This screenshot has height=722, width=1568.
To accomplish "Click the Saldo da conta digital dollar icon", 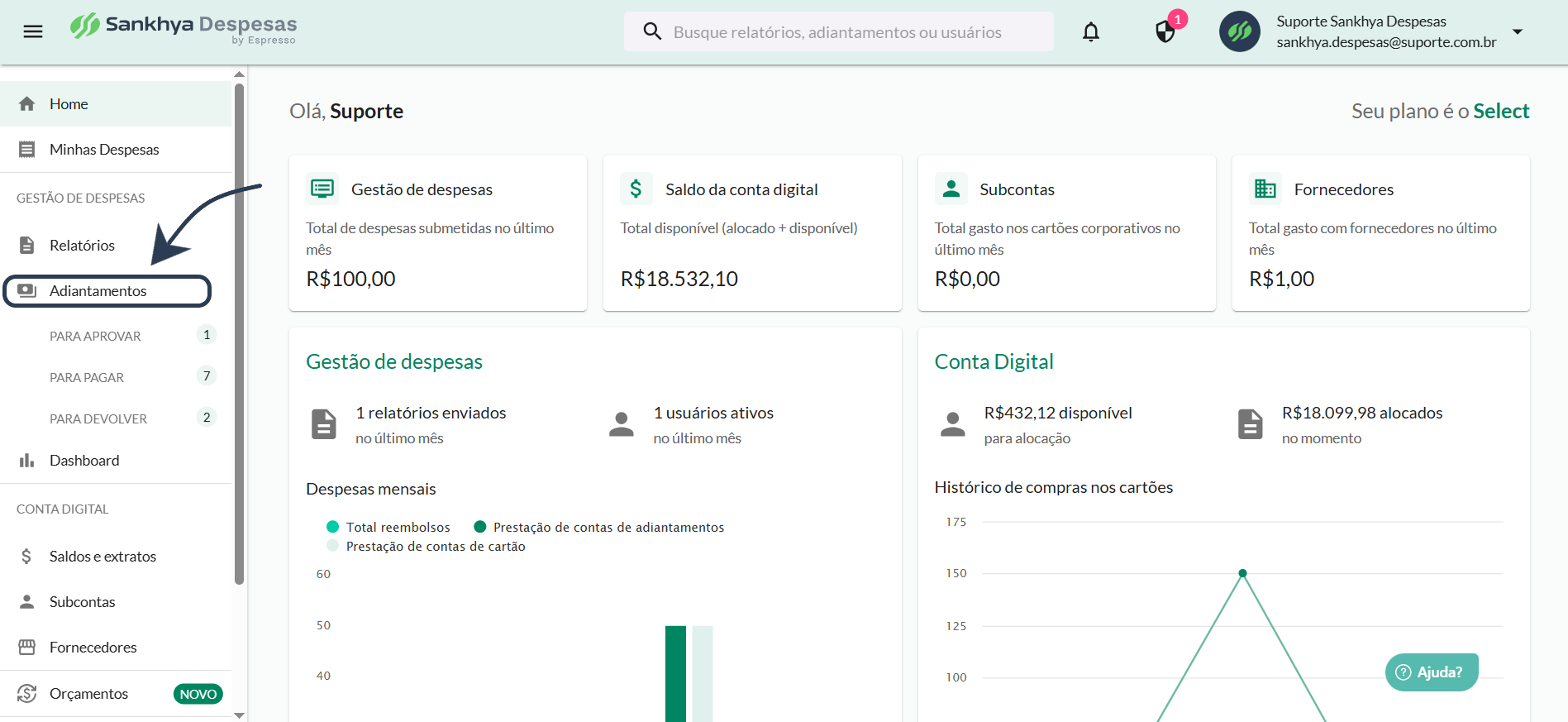I will (636, 189).
